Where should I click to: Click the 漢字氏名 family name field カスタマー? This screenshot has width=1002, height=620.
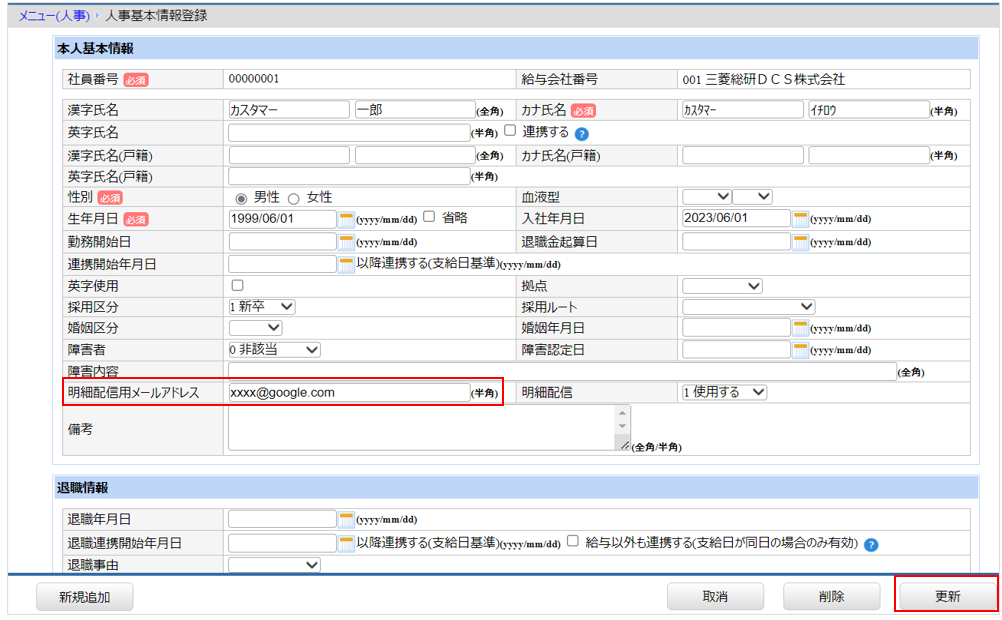pyautogui.click(x=289, y=110)
